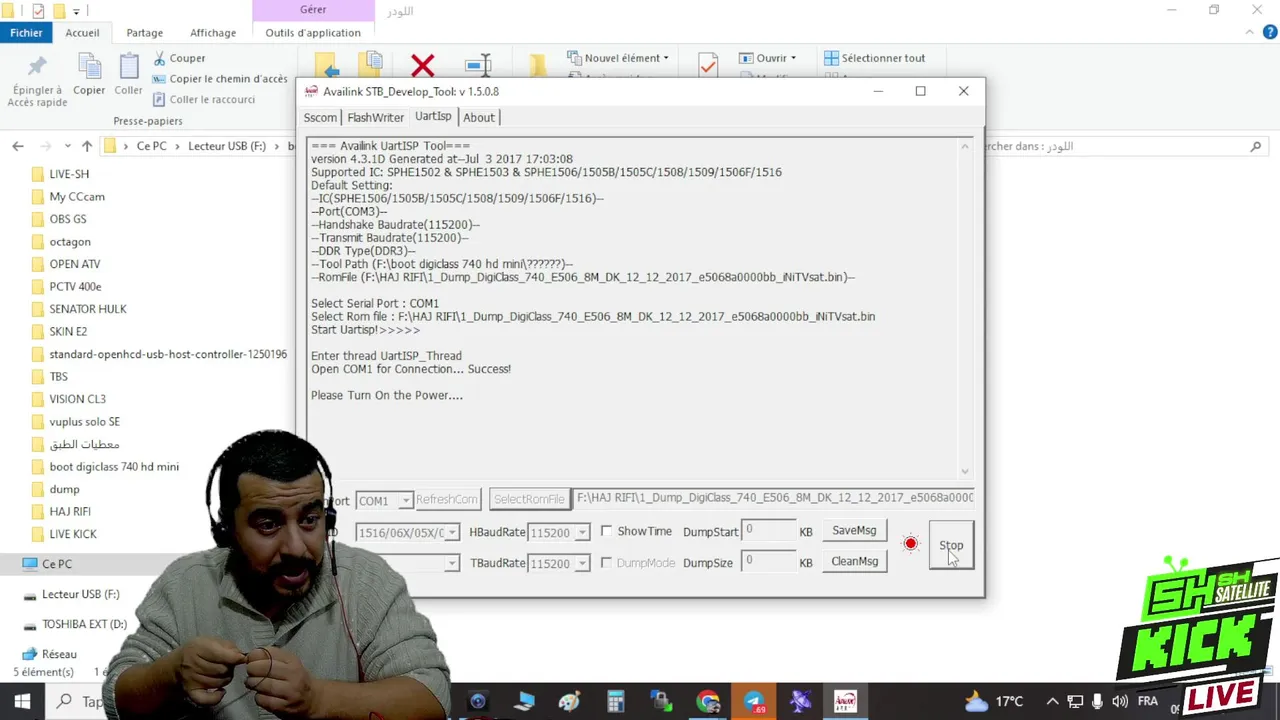Open the Windows Start menu
1280x720 pixels.
pos(22,702)
